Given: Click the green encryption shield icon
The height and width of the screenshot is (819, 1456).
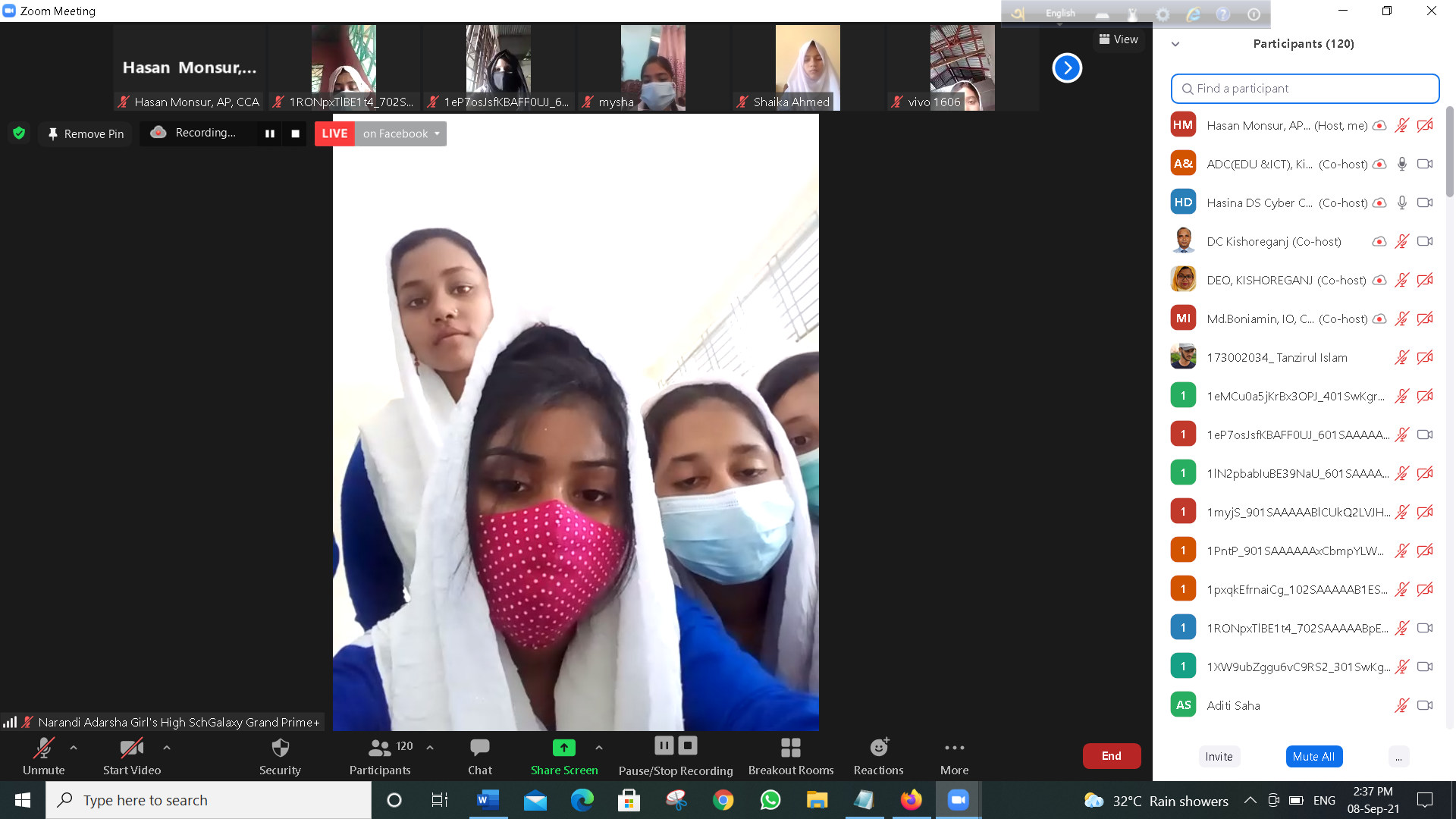Looking at the screenshot, I should (19, 133).
